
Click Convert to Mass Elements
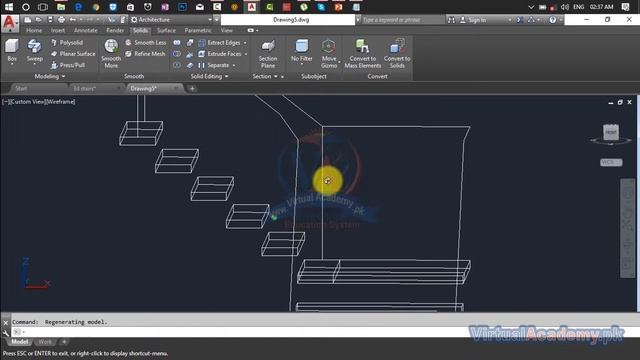(x=362, y=53)
